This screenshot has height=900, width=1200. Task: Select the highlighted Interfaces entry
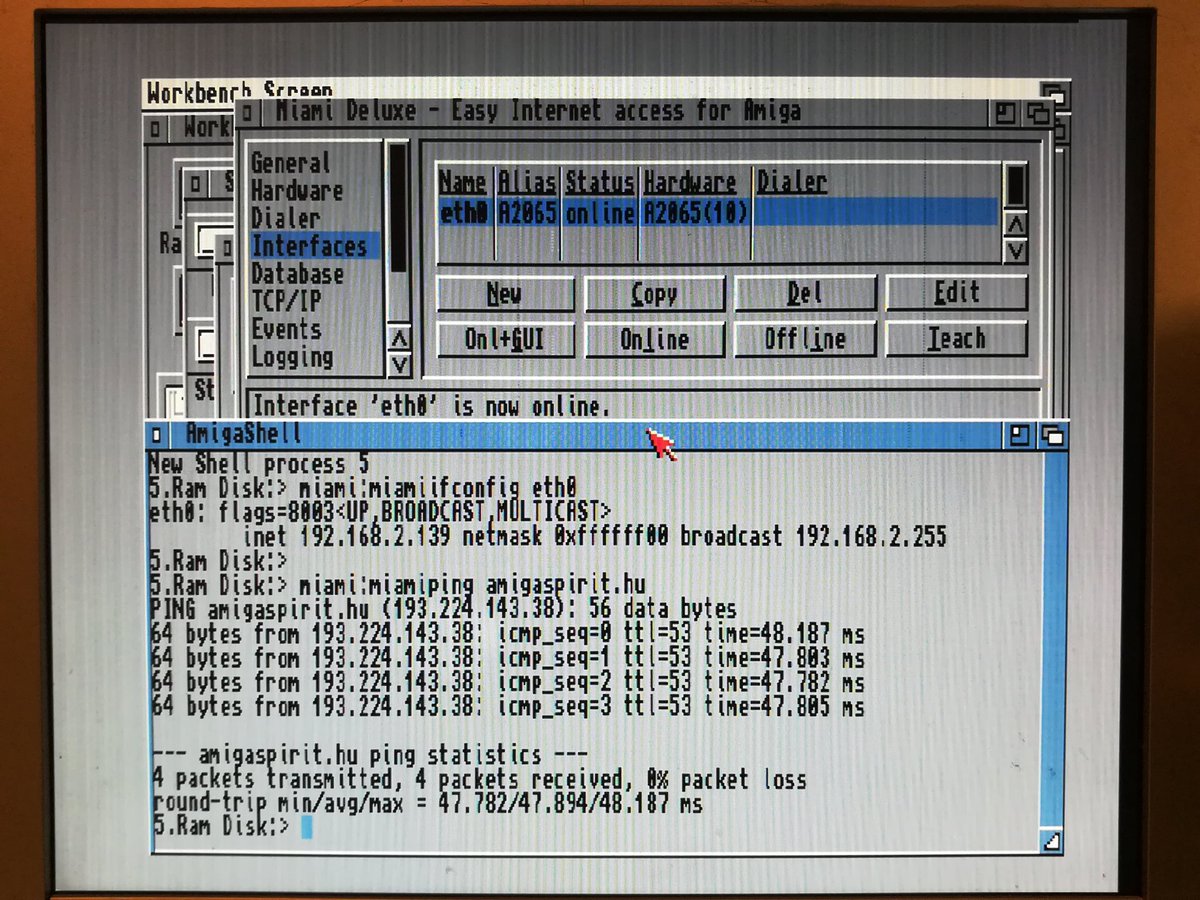[x=314, y=246]
